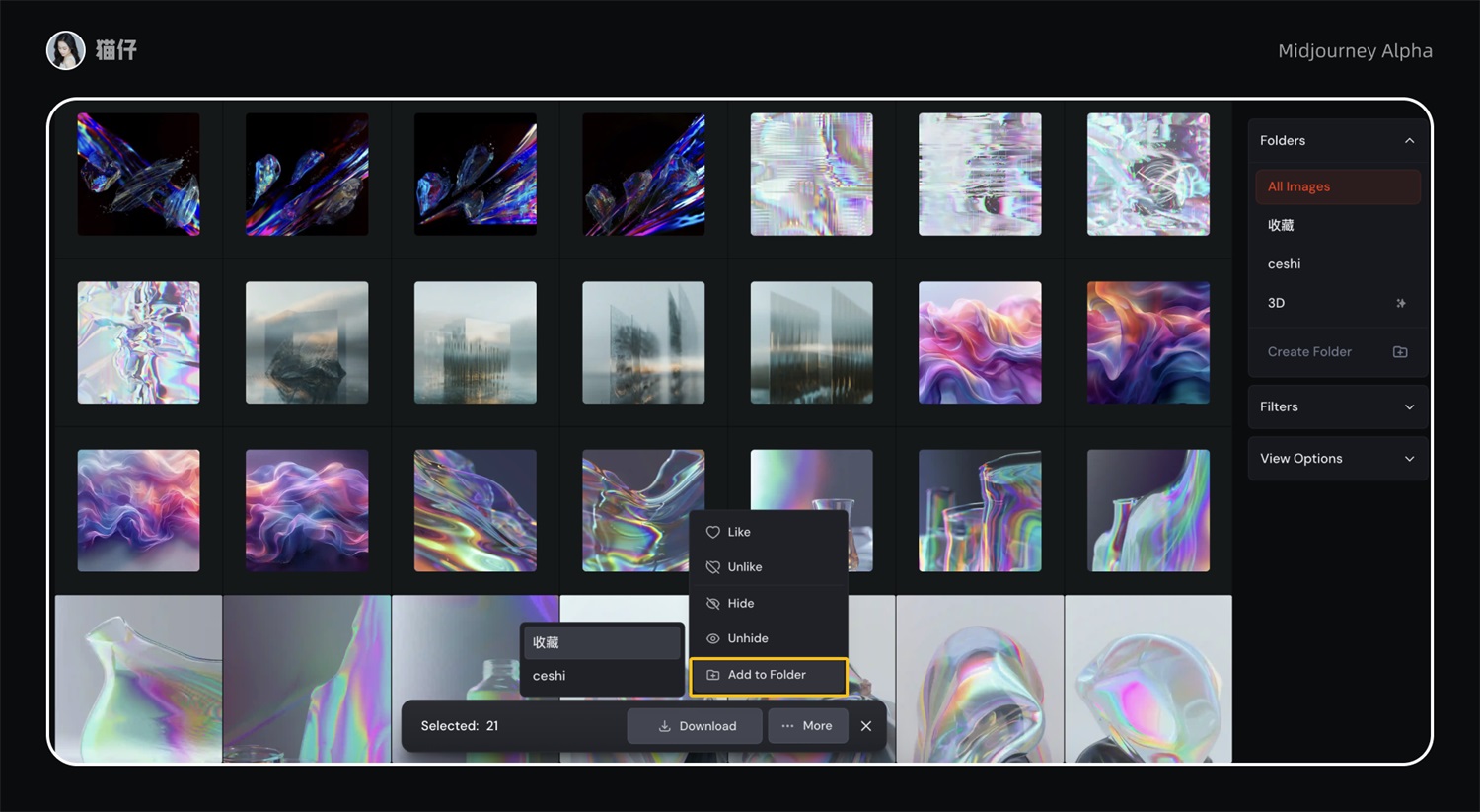The image size is (1480, 812).
Task: Click the Create Folder plus icon
Action: coord(1399,352)
